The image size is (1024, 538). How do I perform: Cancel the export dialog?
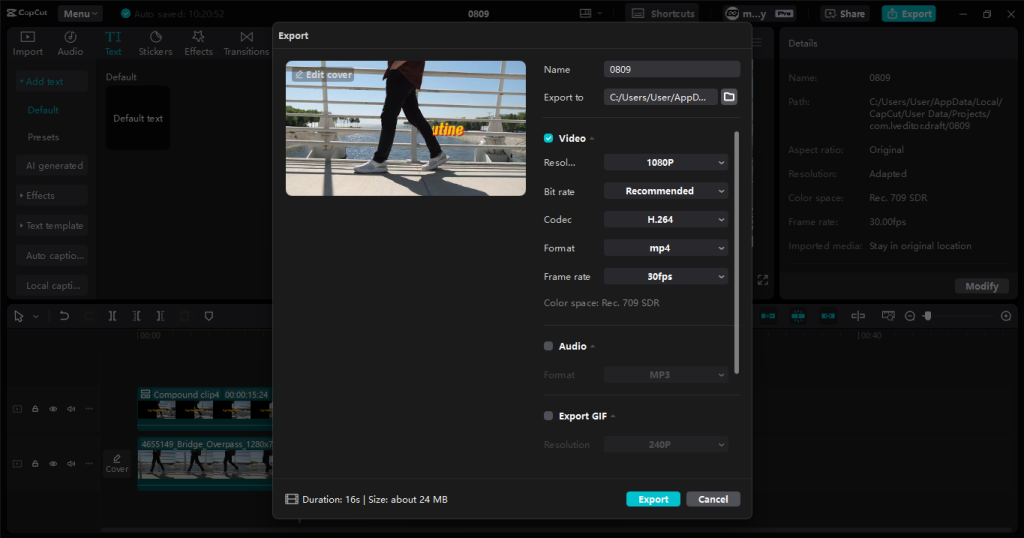pyautogui.click(x=713, y=499)
